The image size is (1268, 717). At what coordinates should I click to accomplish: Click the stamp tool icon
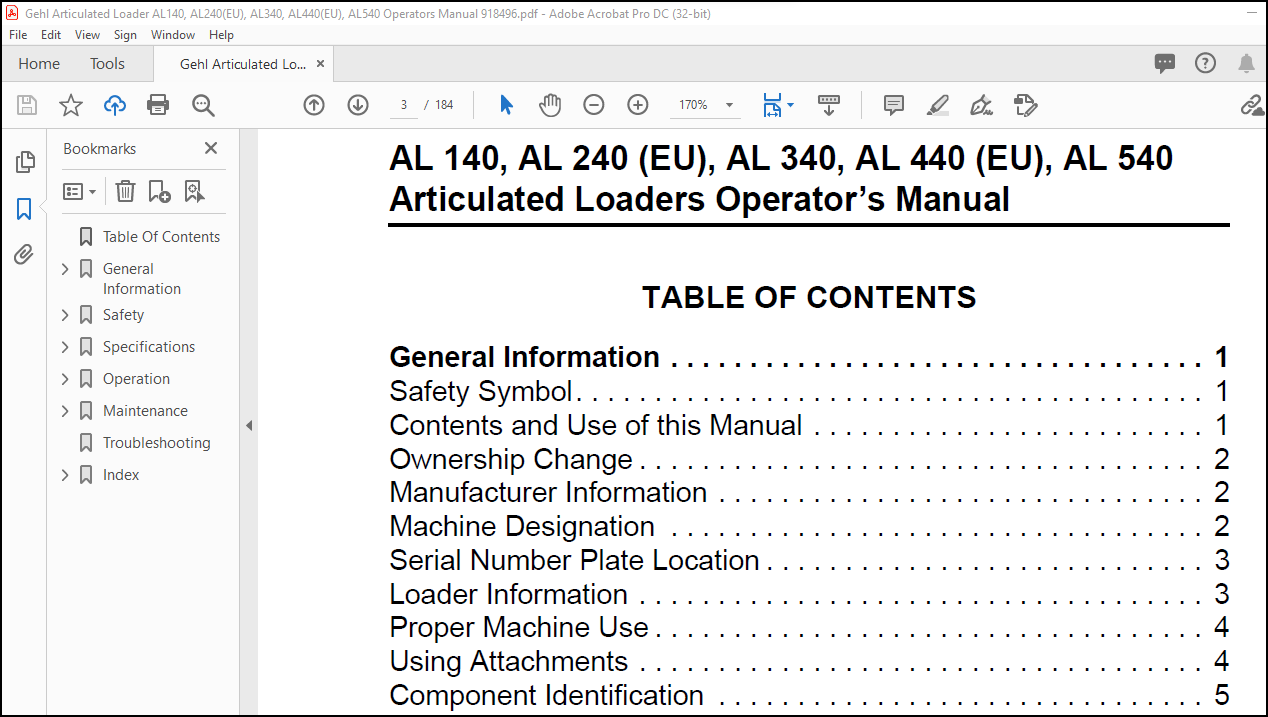[x=1025, y=105]
